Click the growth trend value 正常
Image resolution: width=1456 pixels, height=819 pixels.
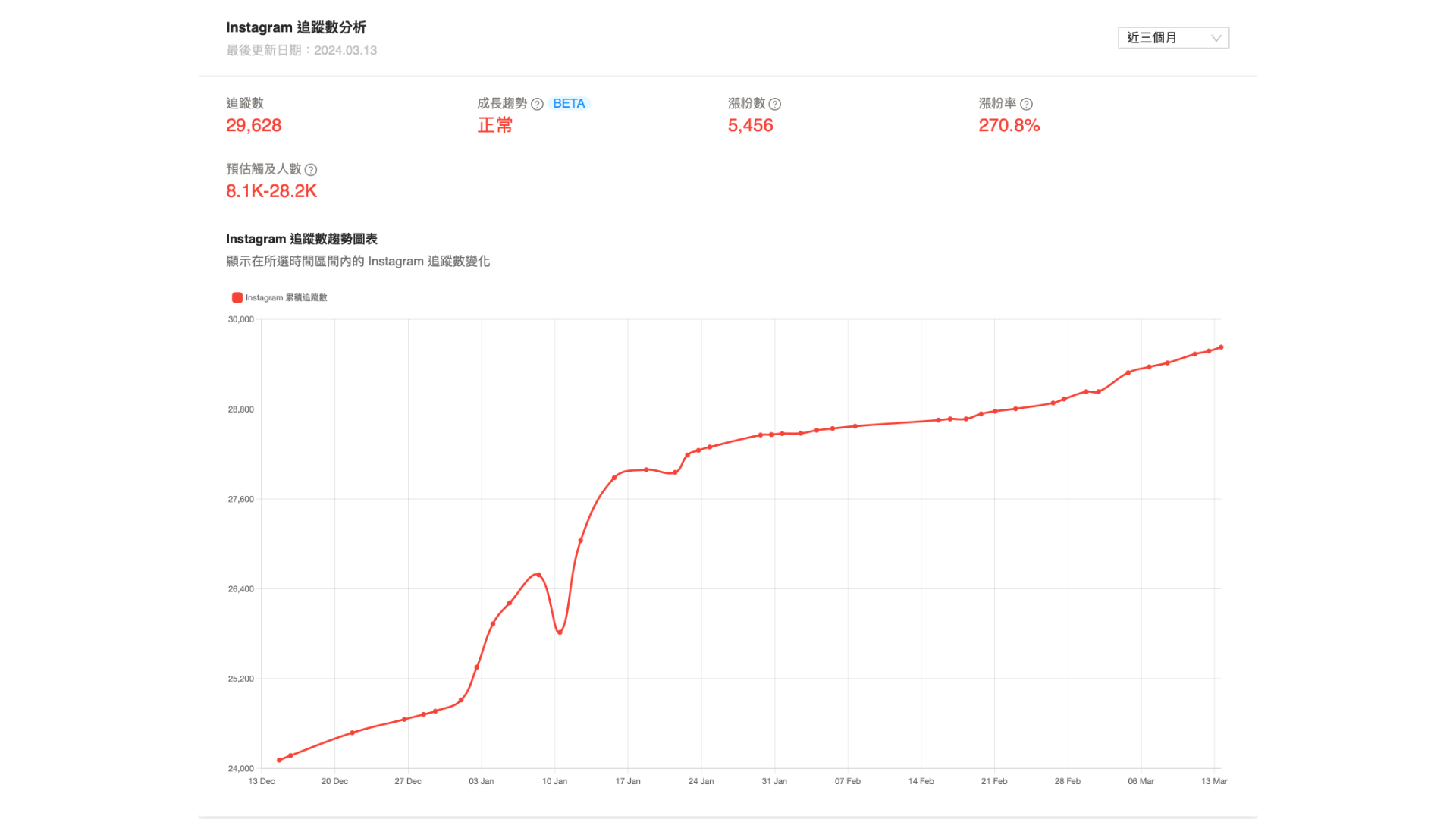tap(495, 125)
